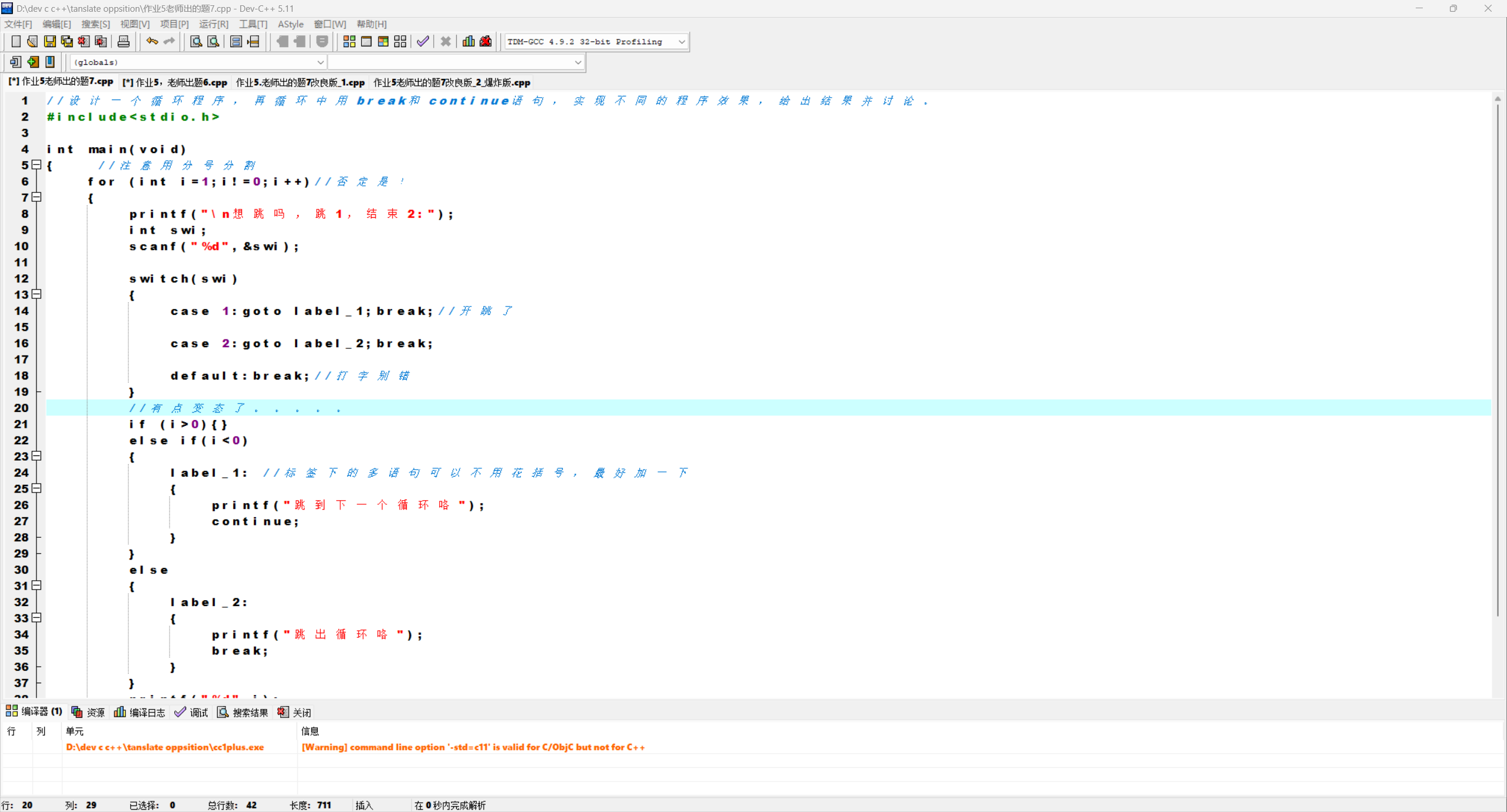The width and height of the screenshot is (1507, 812).
Task: Click the Compile & Run toolbar icon
Action: (x=383, y=41)
